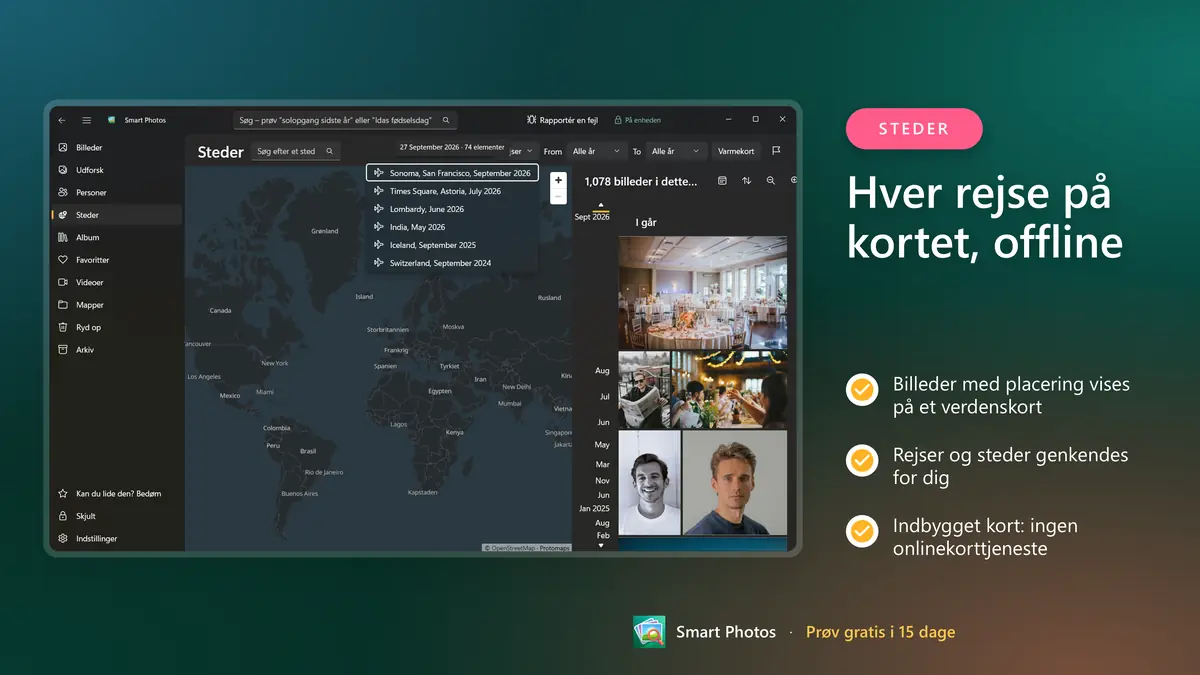Screen dimensions: 1200x675
Task: Toggle the hamburger navigation menu
Action: tap(87, 120)
